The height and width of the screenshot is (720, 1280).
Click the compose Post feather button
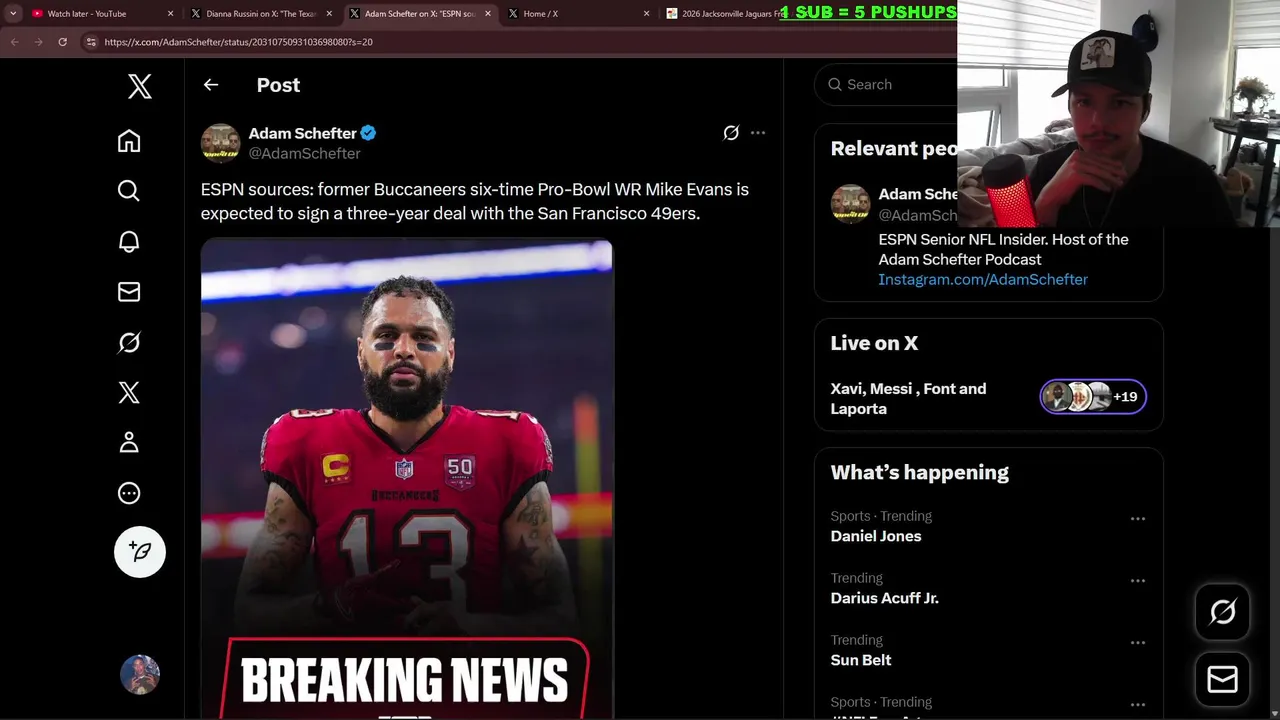click(x=140, y=552)
